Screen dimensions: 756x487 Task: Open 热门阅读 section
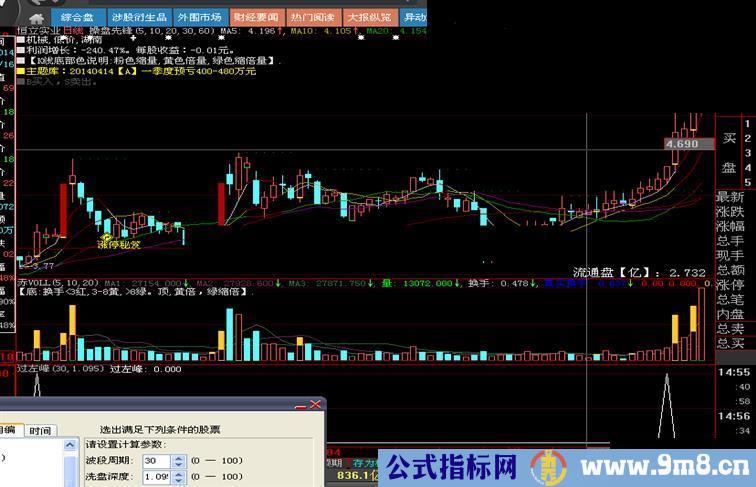313,17
